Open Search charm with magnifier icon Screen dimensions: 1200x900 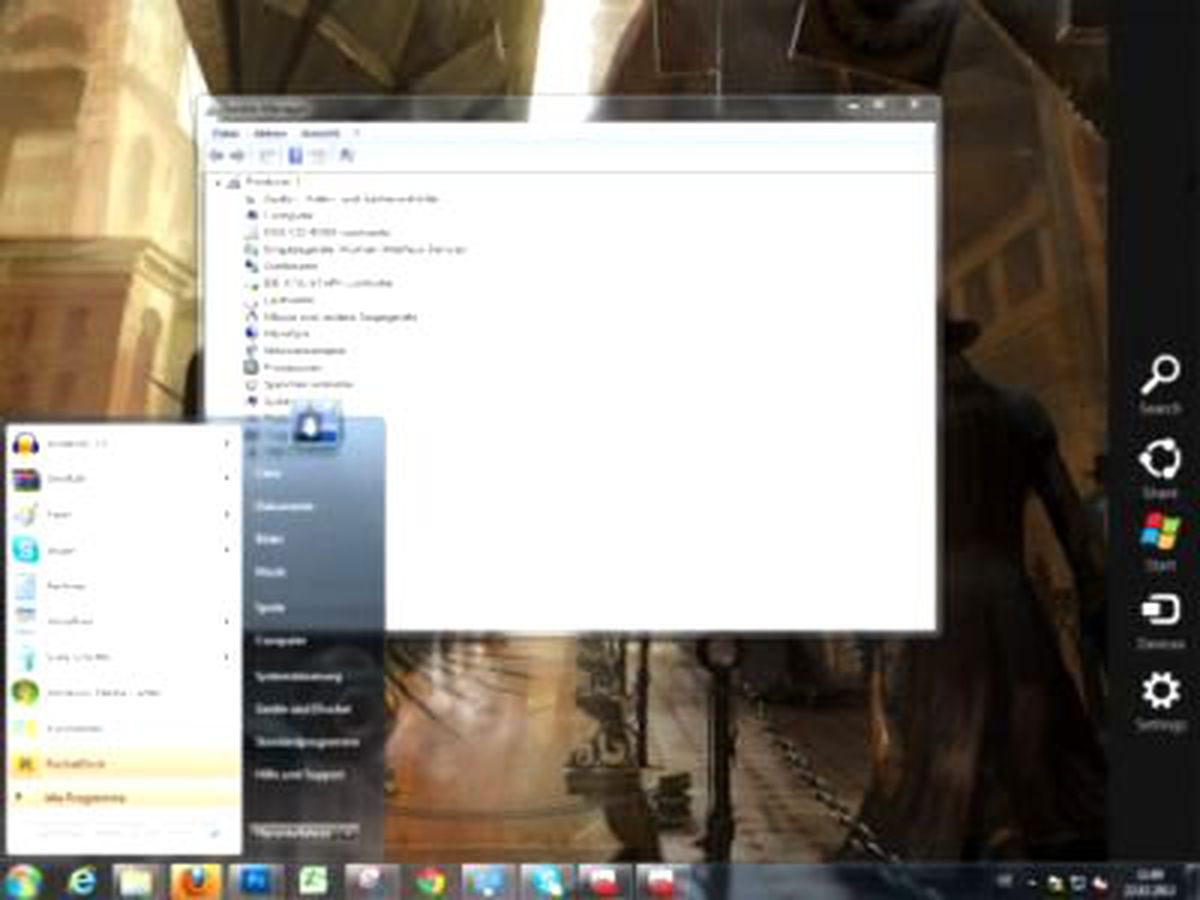[x=1160, y=385]
